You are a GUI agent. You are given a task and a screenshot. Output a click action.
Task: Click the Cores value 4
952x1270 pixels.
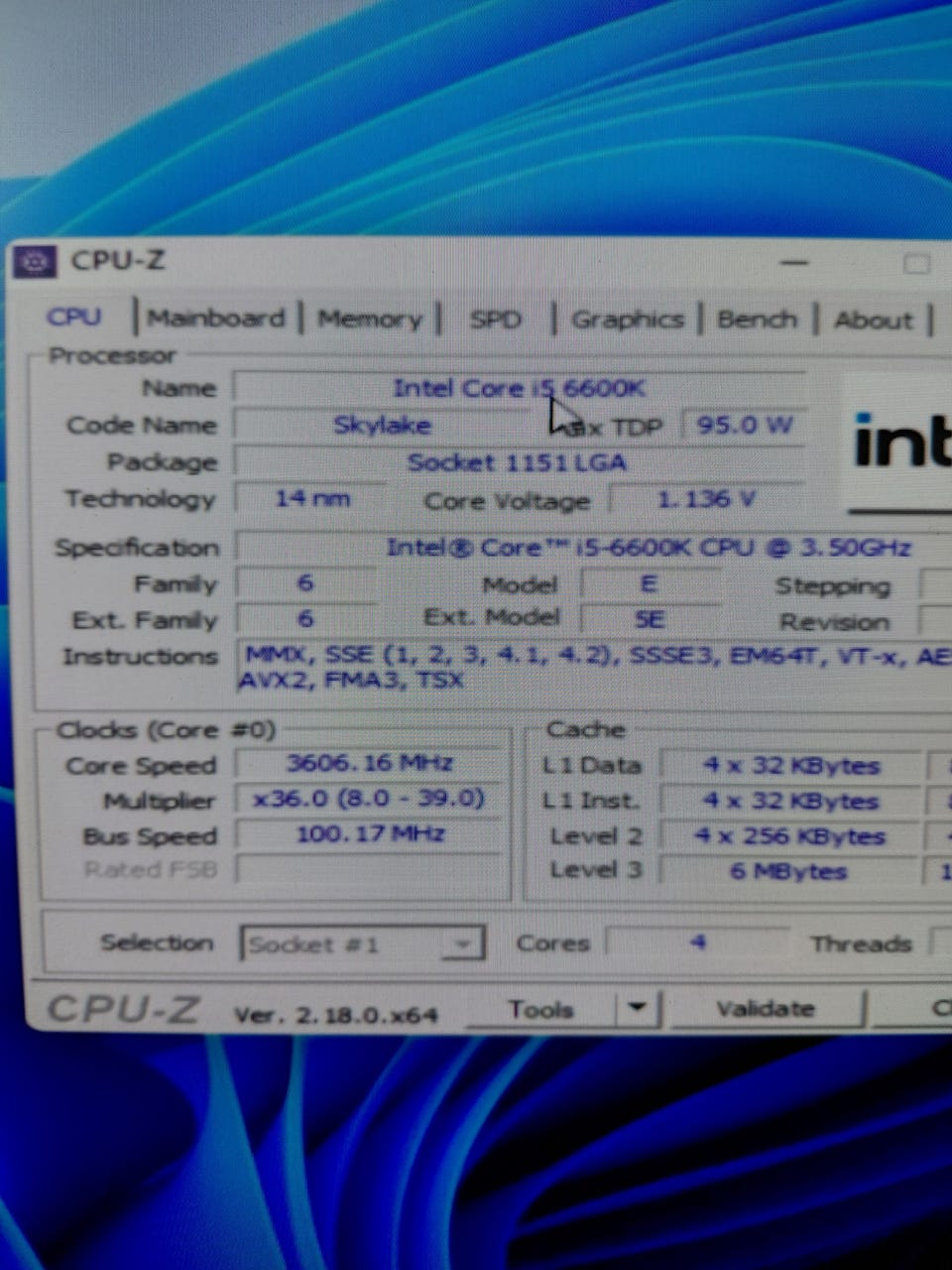(x=698, y=942)
